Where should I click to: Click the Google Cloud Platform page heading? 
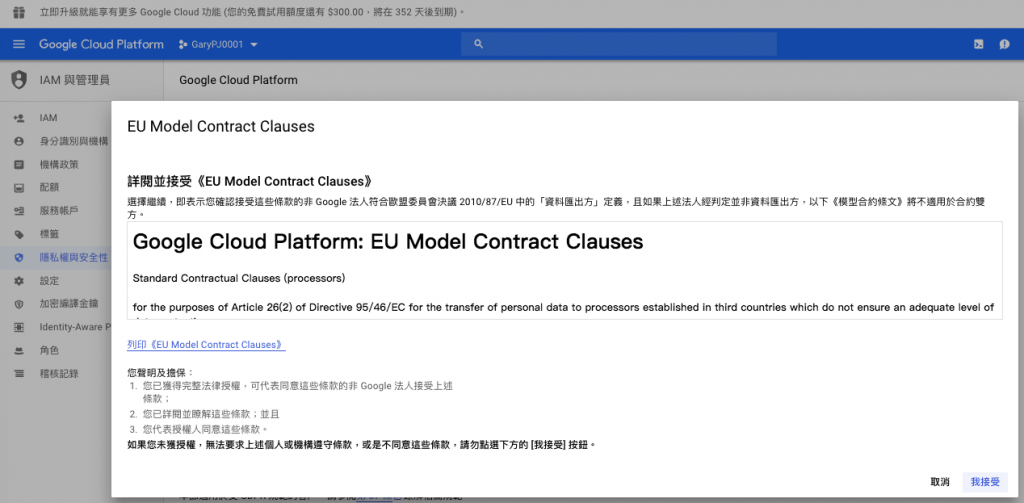click(x=238, y=80)
